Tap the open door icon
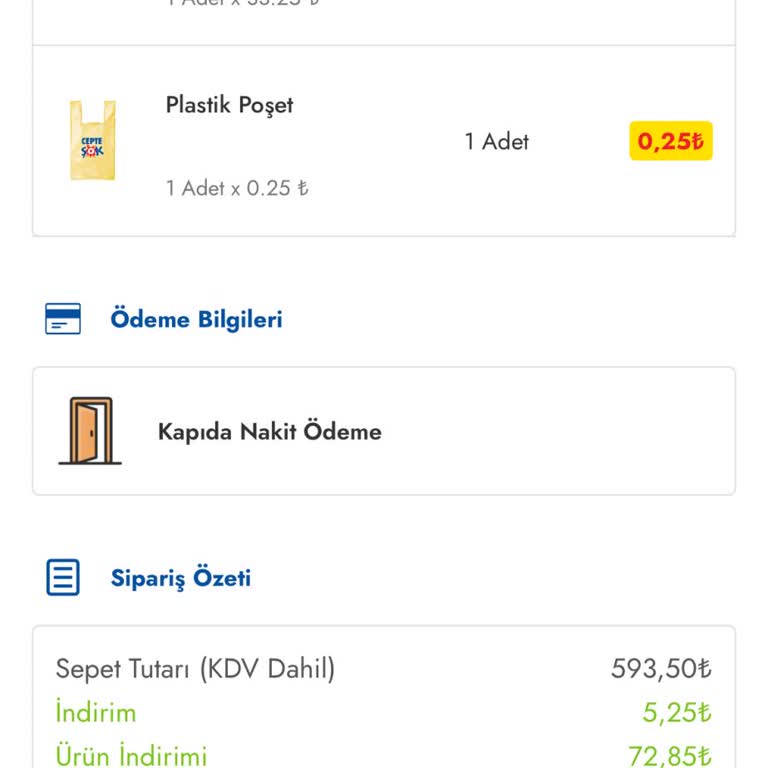This screenshot has width=768, height=768. pos(90,431)
